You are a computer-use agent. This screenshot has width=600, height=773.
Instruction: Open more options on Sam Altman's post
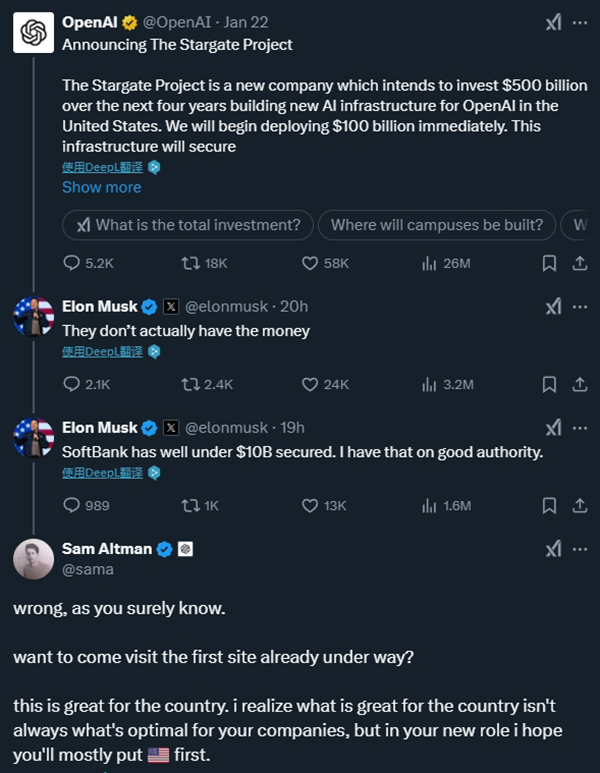pos(579,549)
